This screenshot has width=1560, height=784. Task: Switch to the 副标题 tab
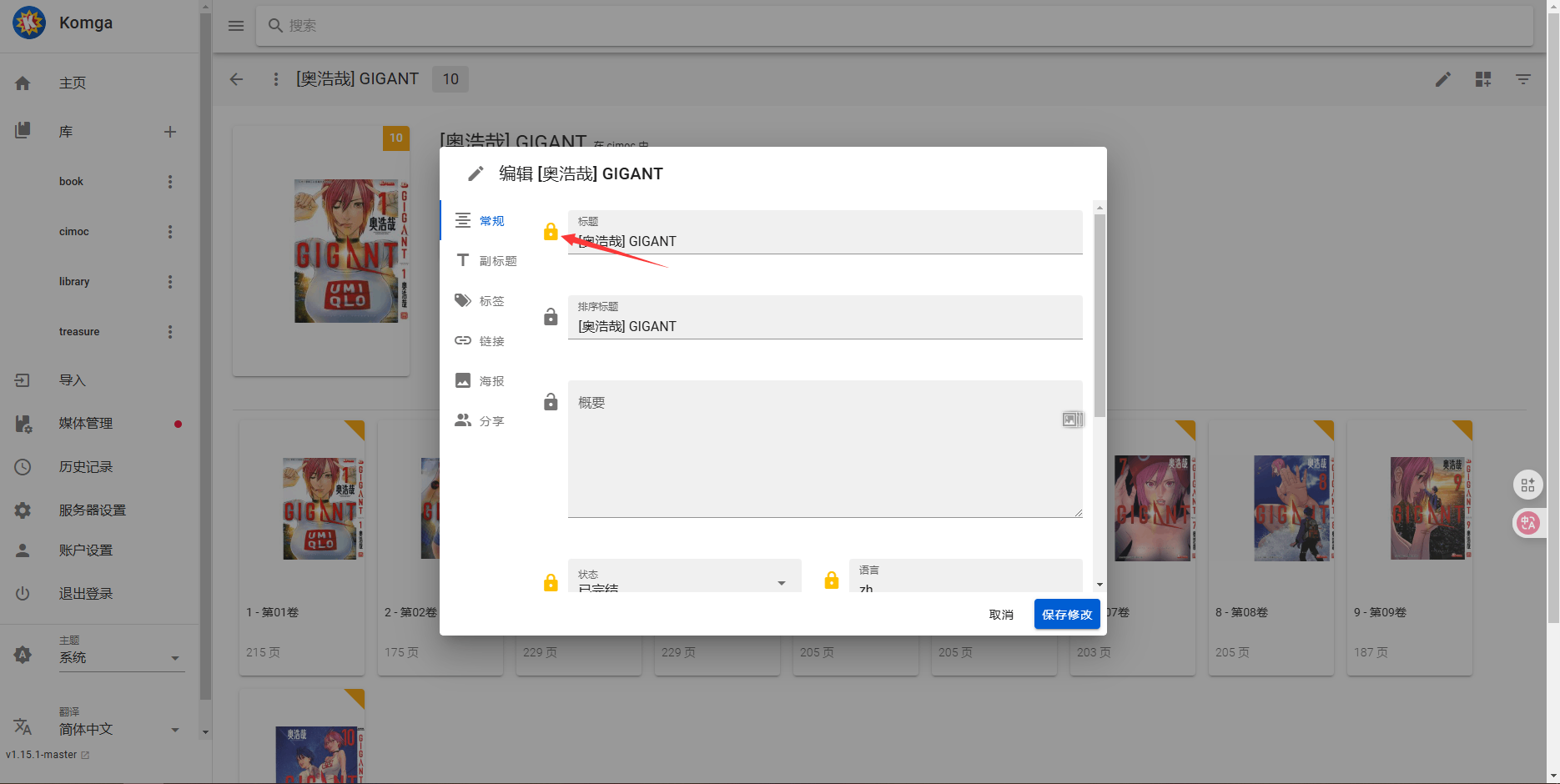pos(486,261)
